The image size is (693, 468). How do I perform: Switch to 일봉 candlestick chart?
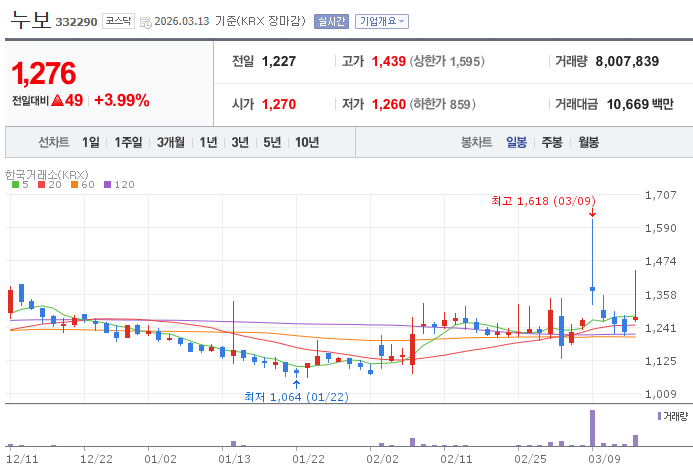coord(516,142)
